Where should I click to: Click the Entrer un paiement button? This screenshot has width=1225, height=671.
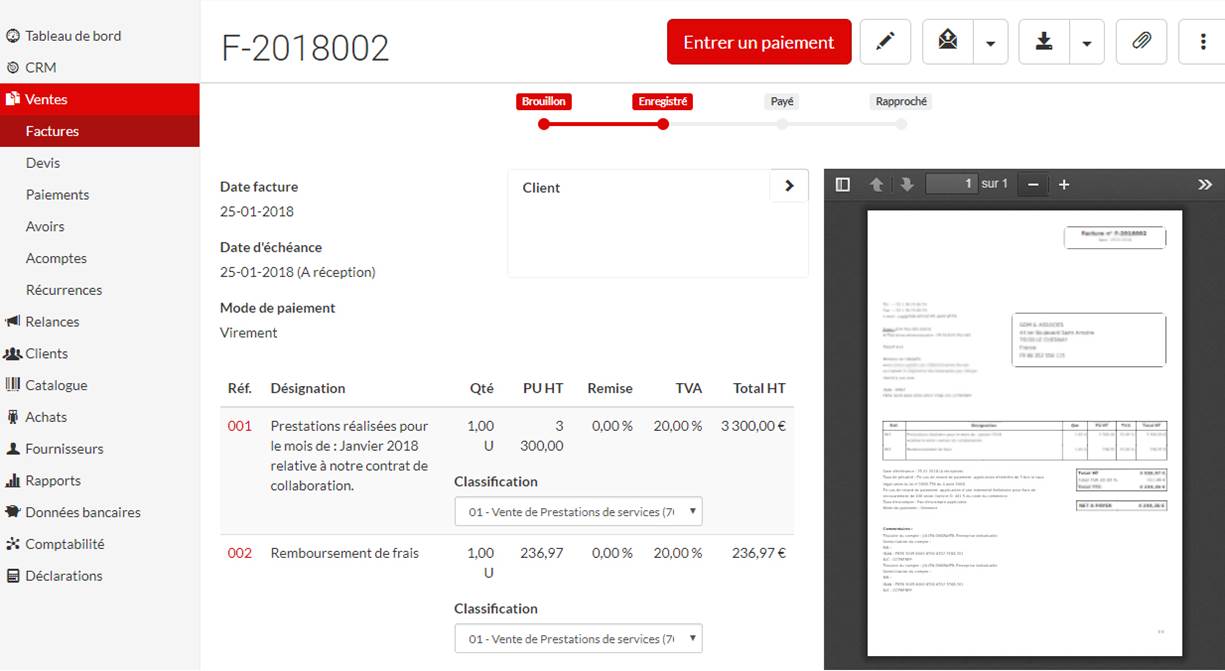pos(758,41)
